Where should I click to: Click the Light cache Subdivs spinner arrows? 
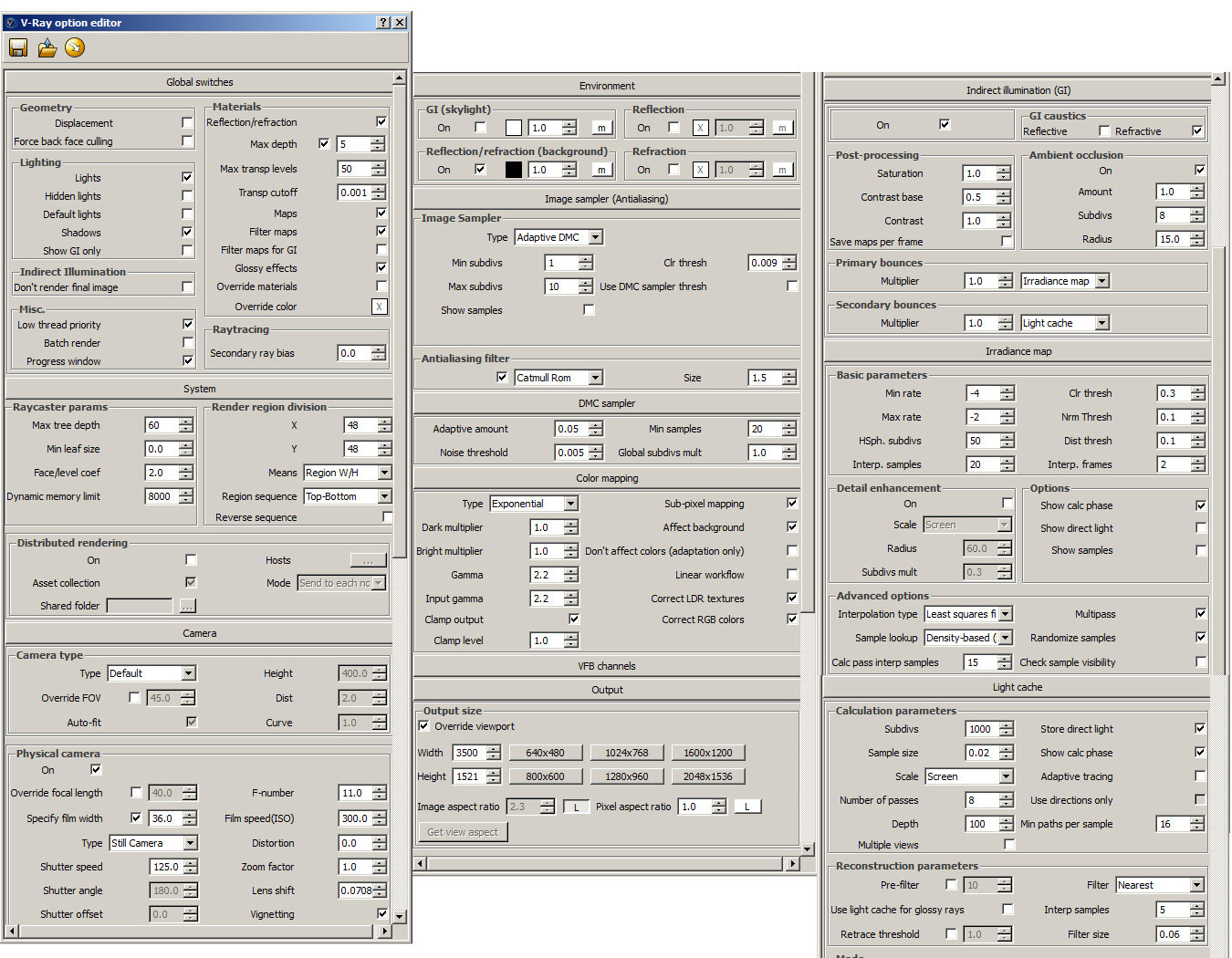pyautogui.click(x=1007, y=729)
